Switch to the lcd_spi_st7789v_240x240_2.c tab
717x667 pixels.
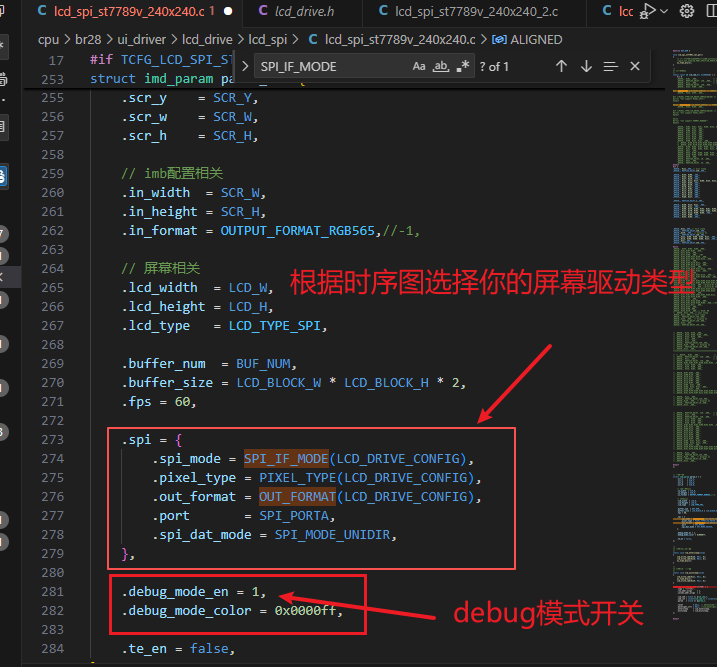476,11
